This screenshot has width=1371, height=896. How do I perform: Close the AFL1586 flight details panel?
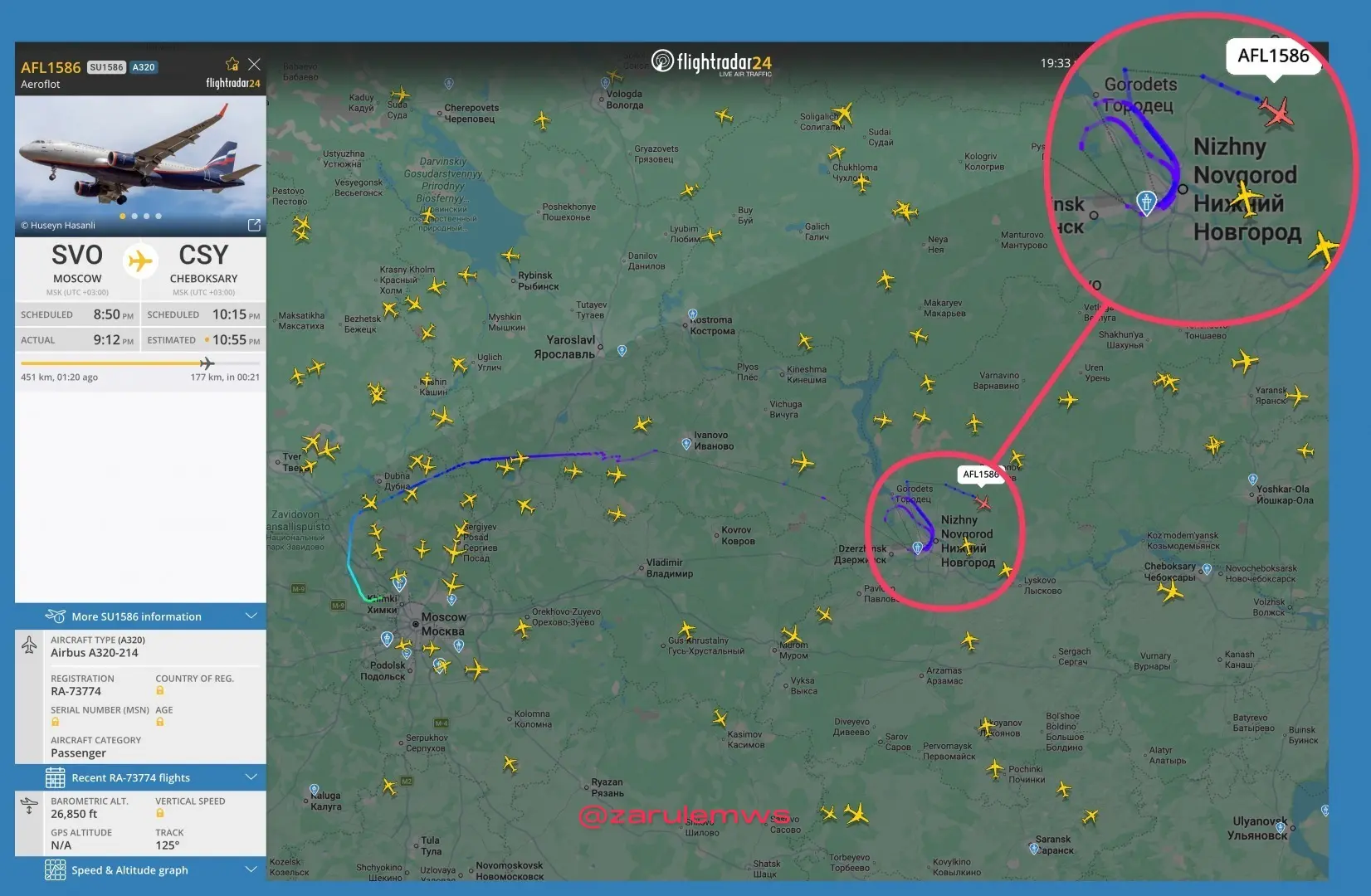point(254,64)
